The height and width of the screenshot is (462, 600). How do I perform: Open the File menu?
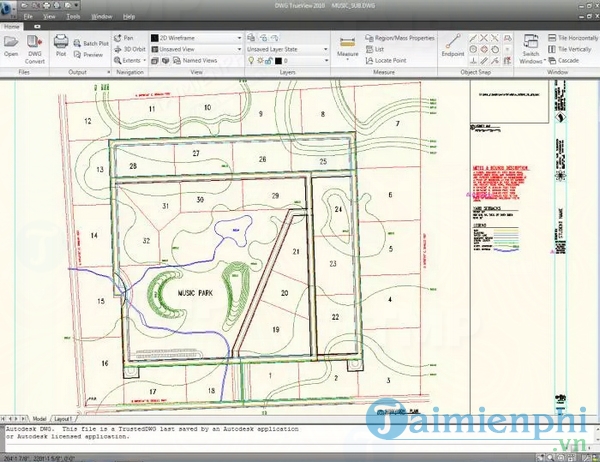coord(28,16)
